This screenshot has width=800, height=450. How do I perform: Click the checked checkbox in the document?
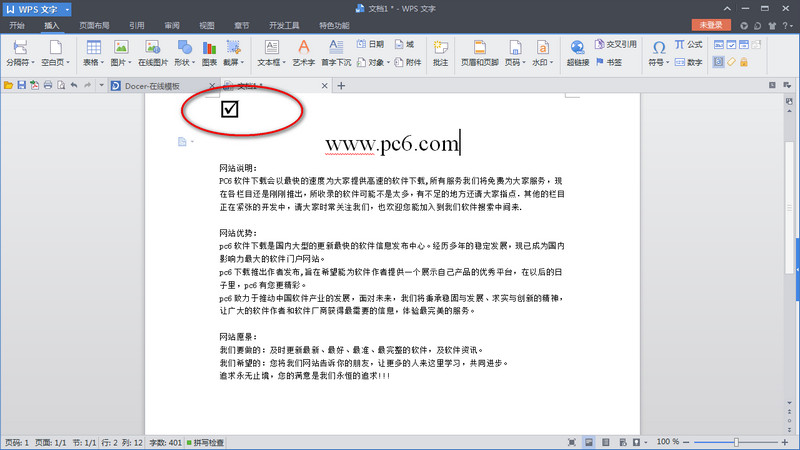229,108
